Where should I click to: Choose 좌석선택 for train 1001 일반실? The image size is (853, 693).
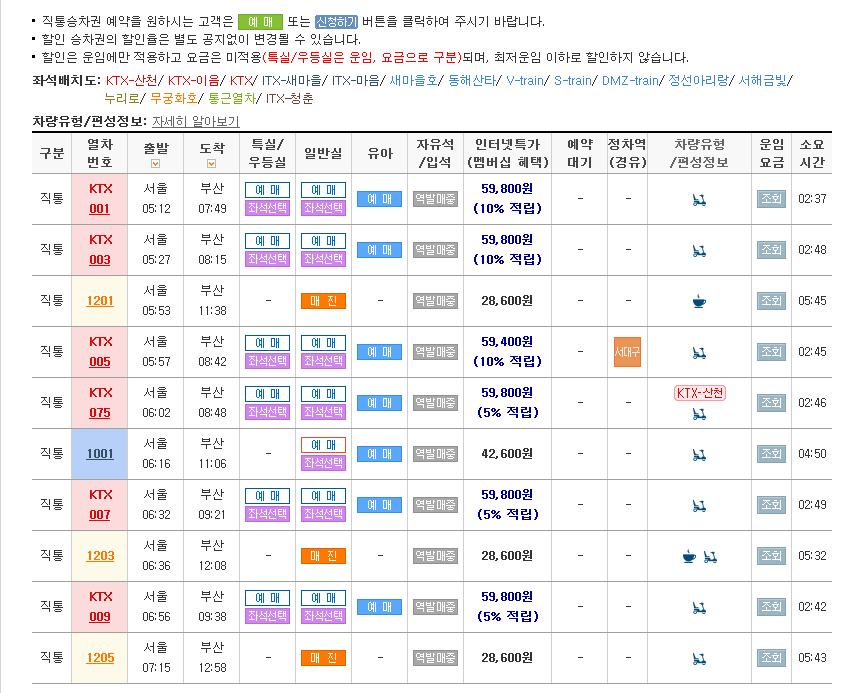[x=323, y=462]
